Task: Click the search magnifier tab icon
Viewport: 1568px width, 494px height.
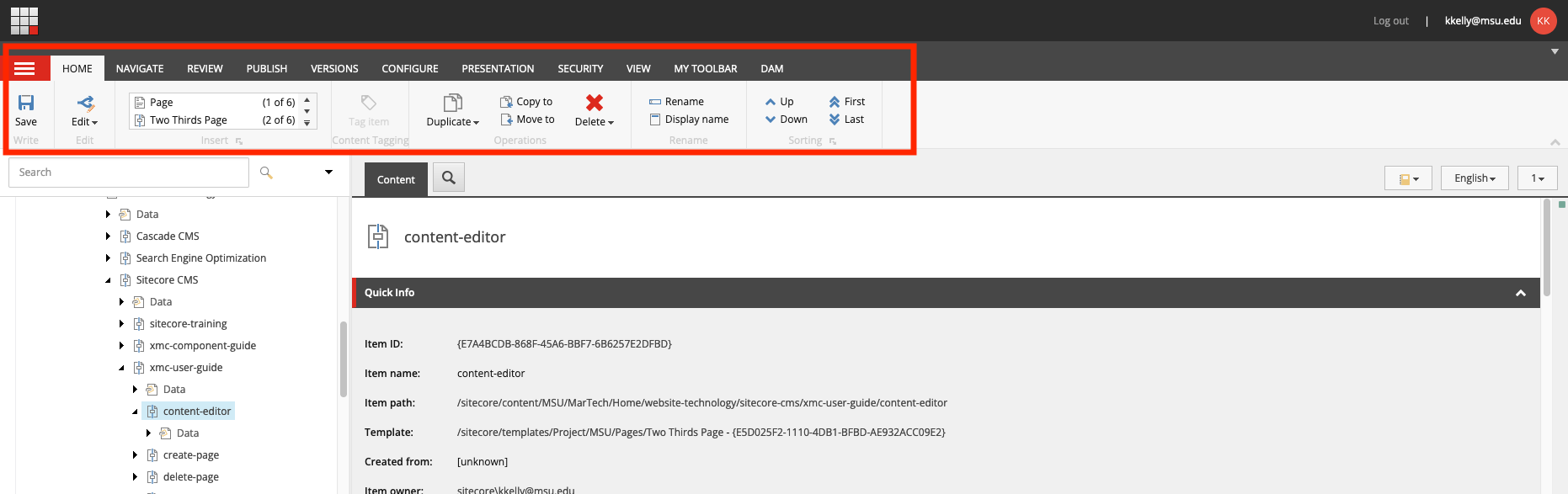Action: 449,178
